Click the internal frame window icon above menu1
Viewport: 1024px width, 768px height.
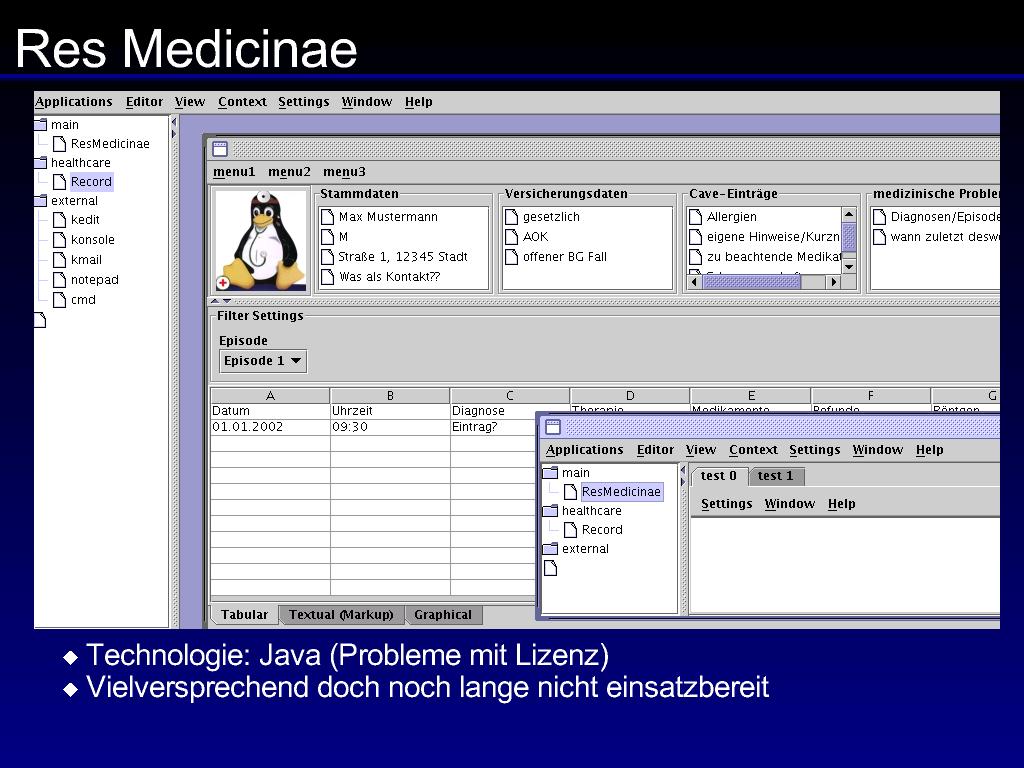pyautogui.click(x=220, y=149)
